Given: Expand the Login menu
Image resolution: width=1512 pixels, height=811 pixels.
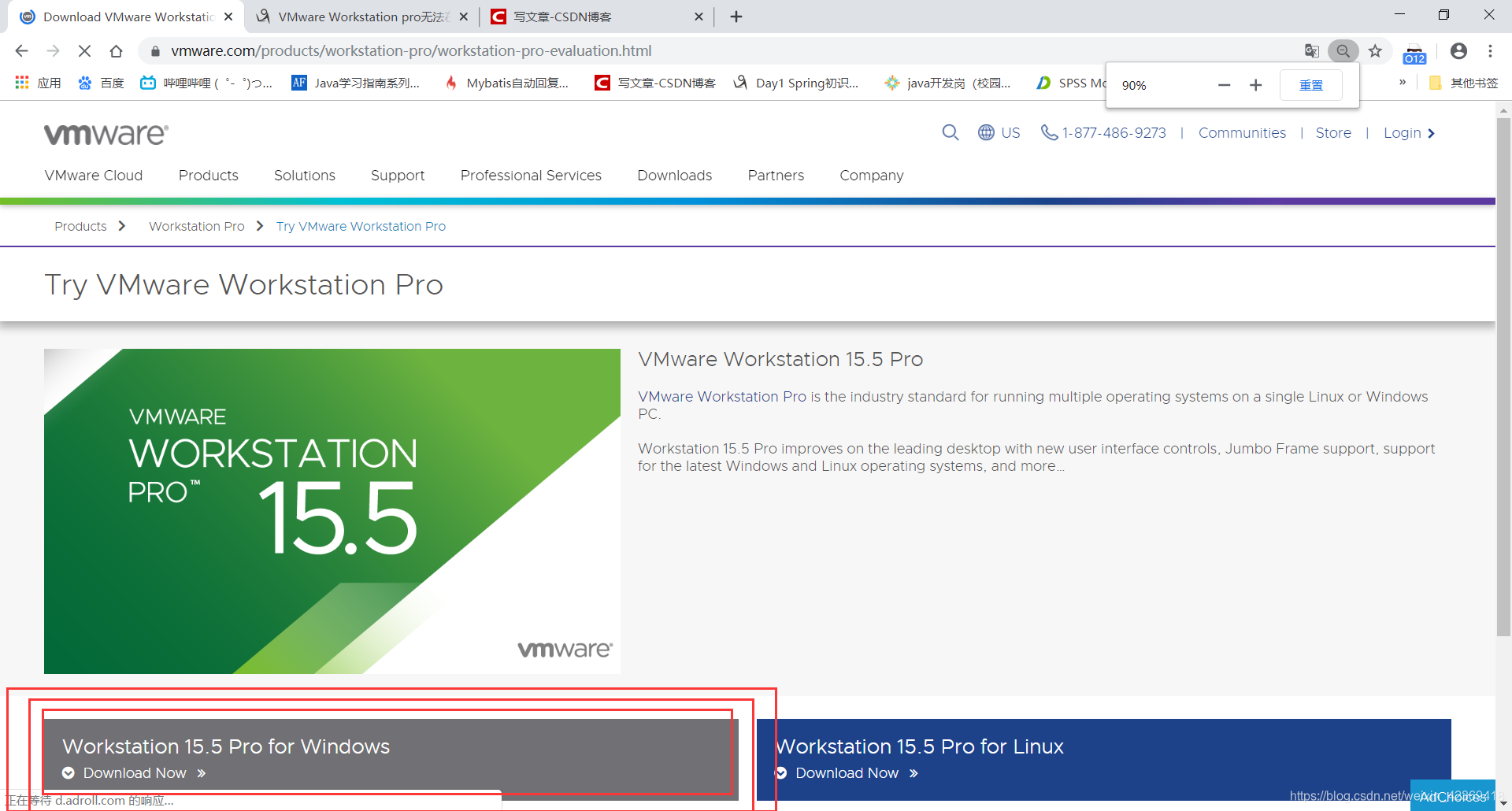Looking at the screenshot, I should (1409, 133).
